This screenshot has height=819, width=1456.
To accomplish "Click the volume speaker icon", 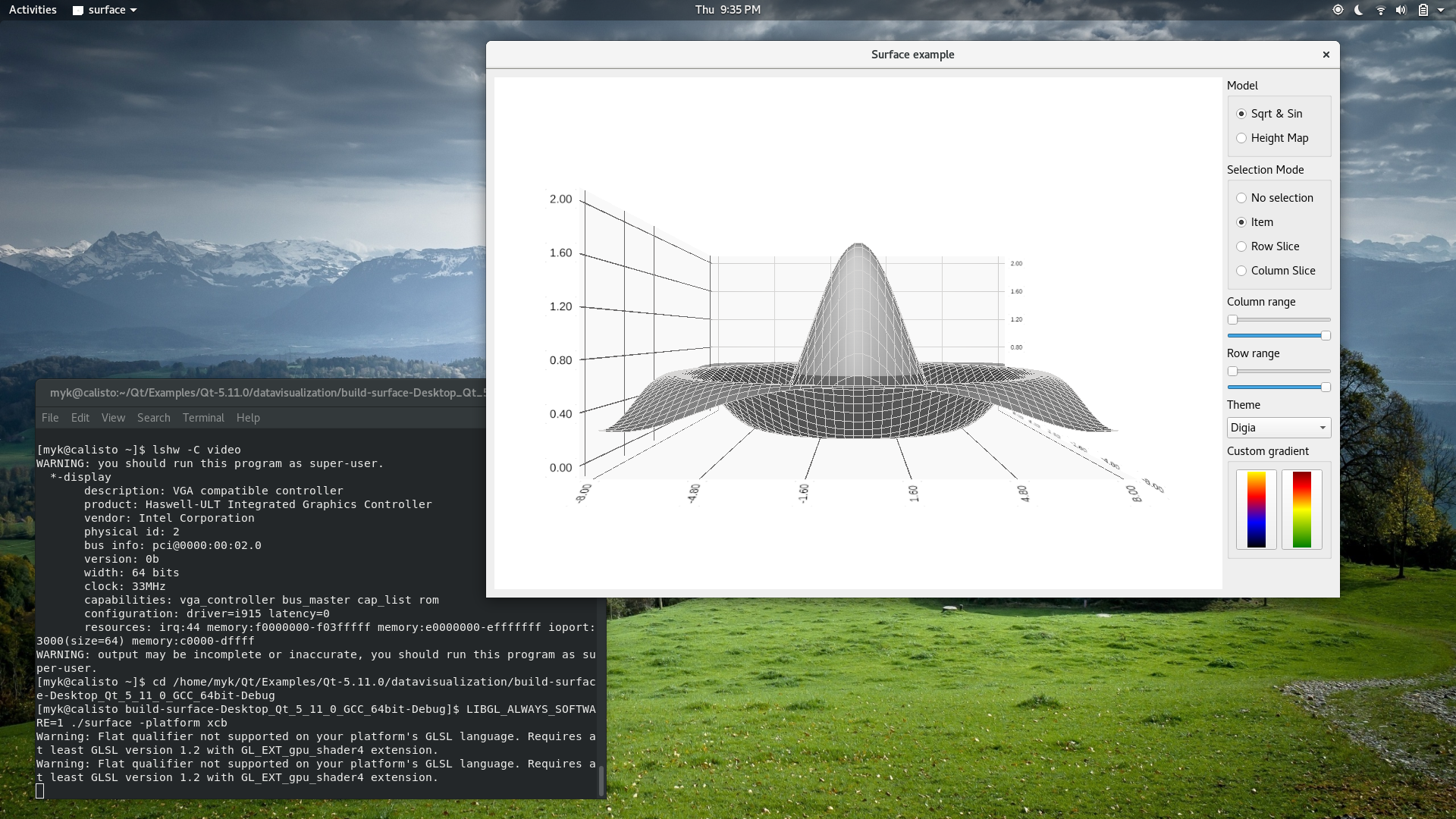I will [1401, 10].
